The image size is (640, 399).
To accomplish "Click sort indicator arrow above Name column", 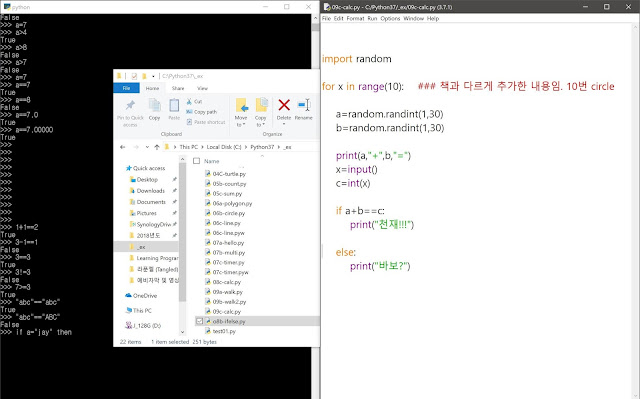I will click(262, 156).
